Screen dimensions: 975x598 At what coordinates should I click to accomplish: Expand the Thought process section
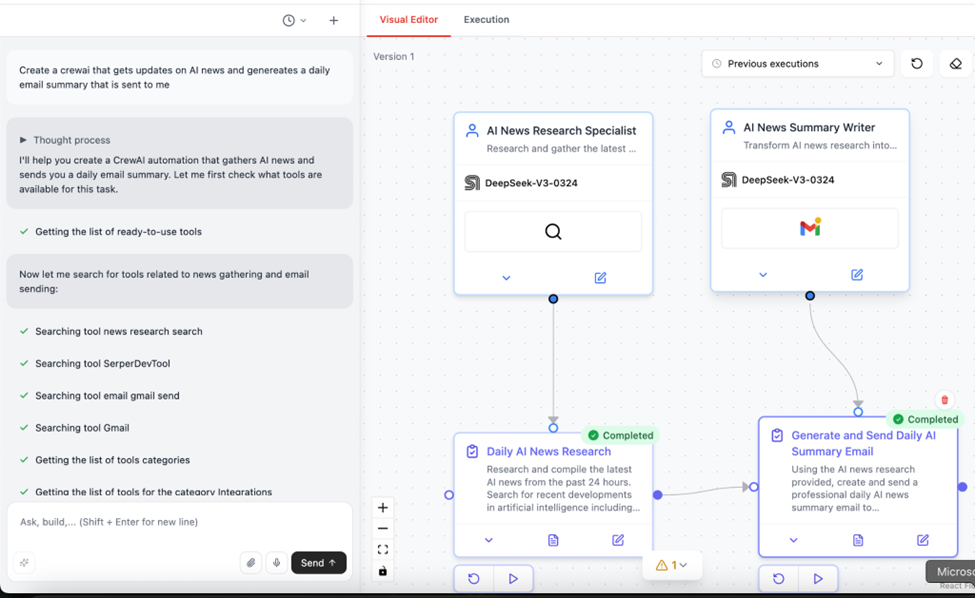[24, 140]
